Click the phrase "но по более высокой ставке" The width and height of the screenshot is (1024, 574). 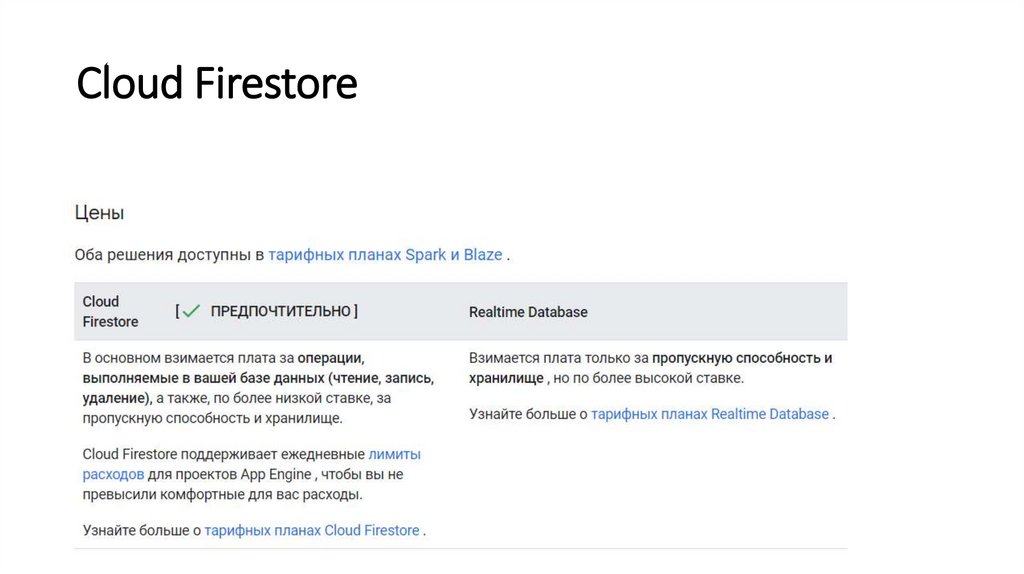(650, 378)
